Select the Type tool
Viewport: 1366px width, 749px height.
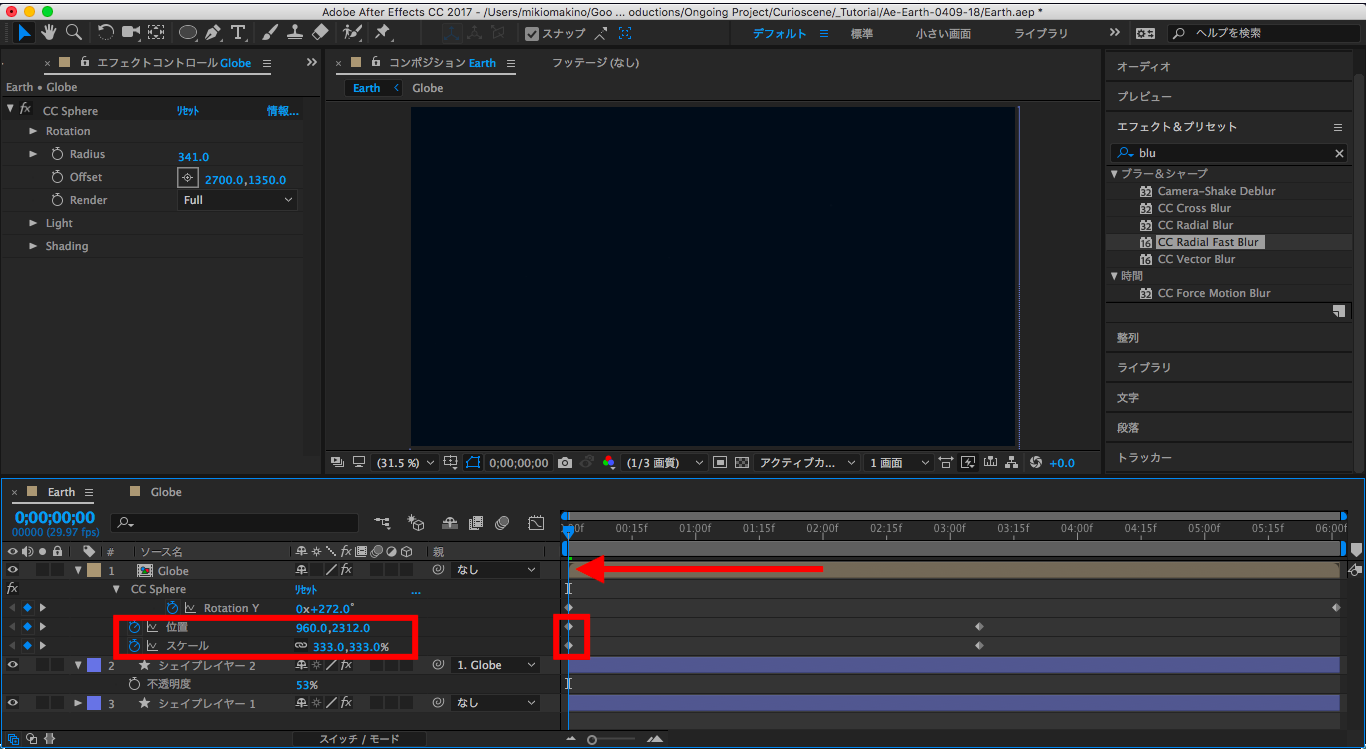pos(238,32)
